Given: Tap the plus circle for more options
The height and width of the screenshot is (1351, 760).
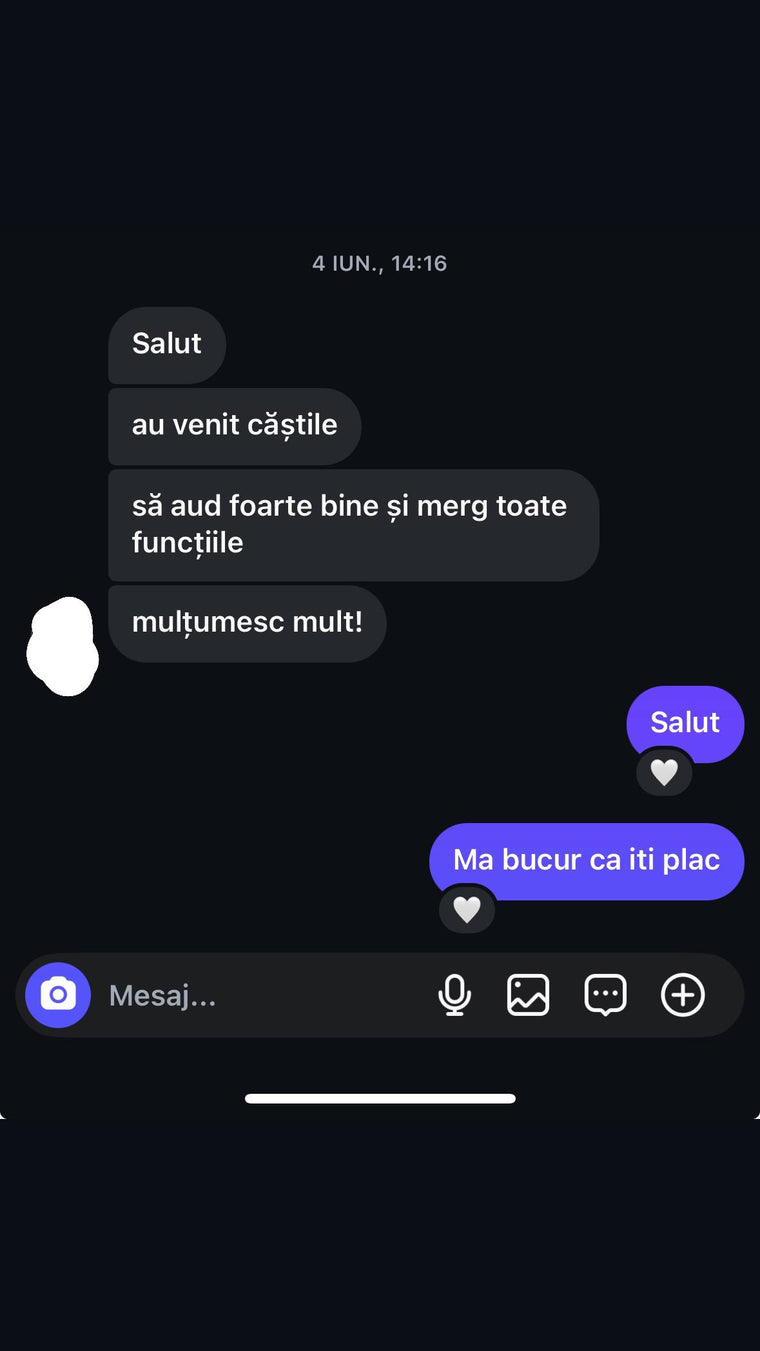Looking at the screenshot, I should [x=683, y=995].
